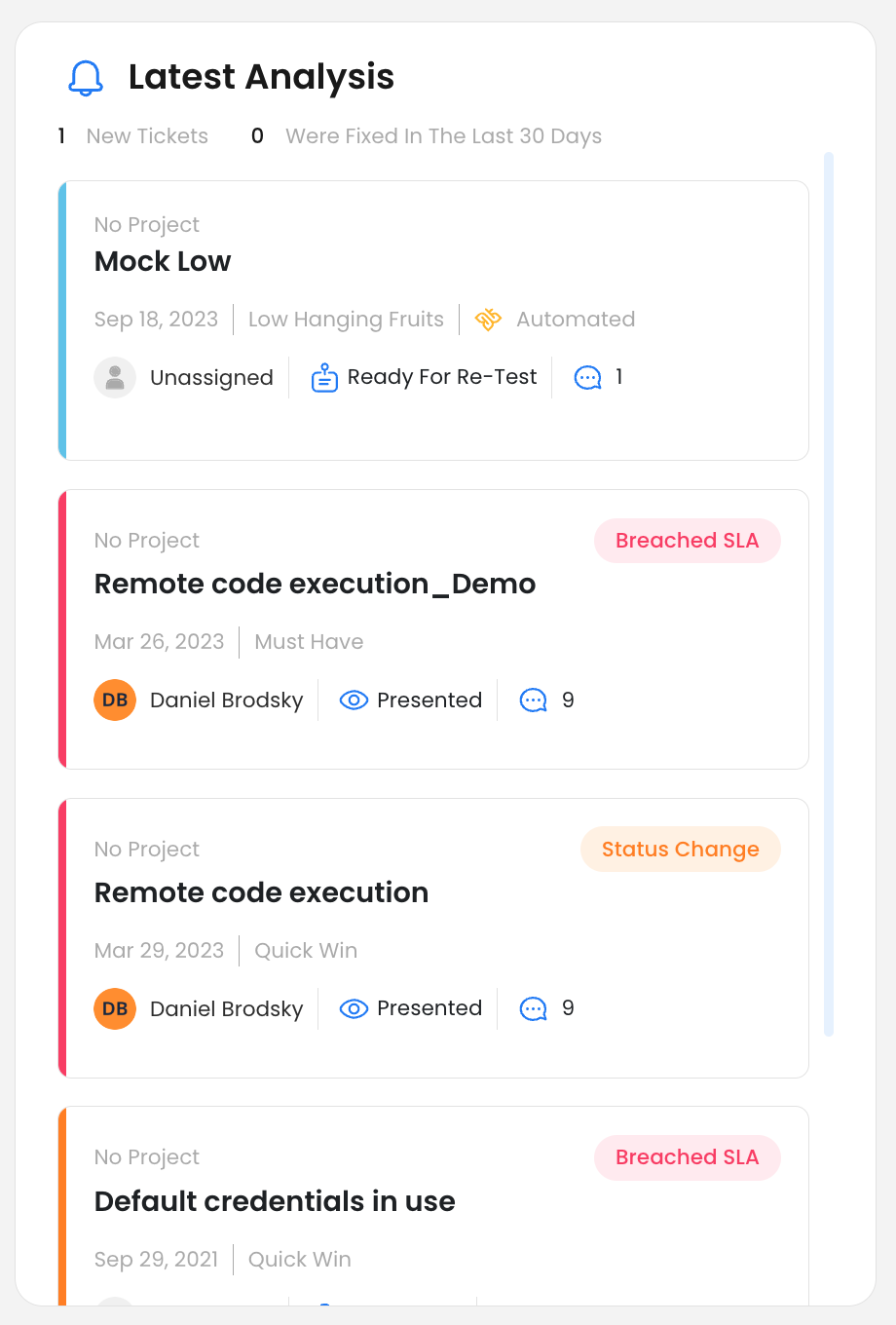Open comments bubble on Remote code execution card

tap(534, 1009)
